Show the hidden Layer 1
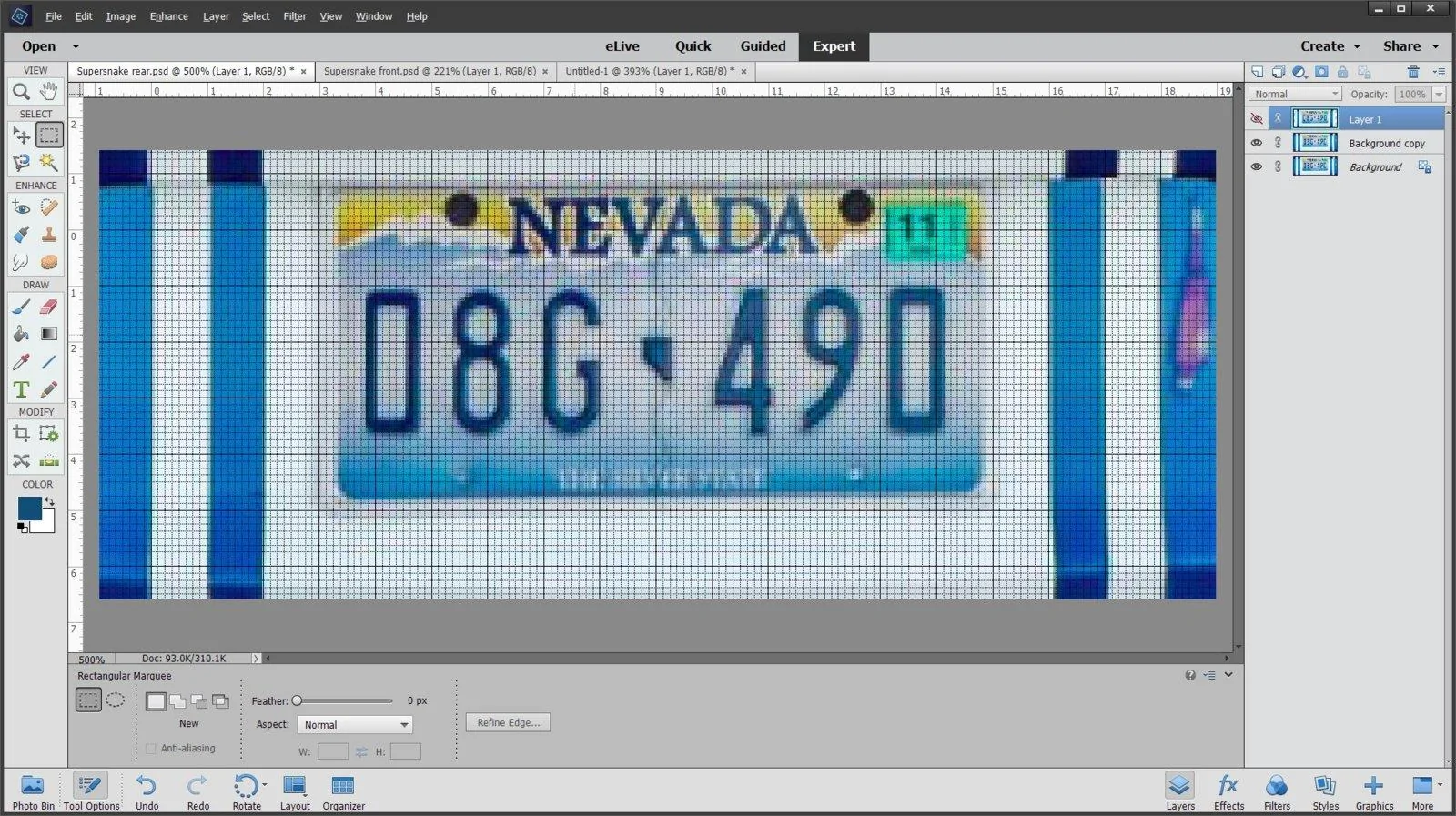 (1257, 119)
